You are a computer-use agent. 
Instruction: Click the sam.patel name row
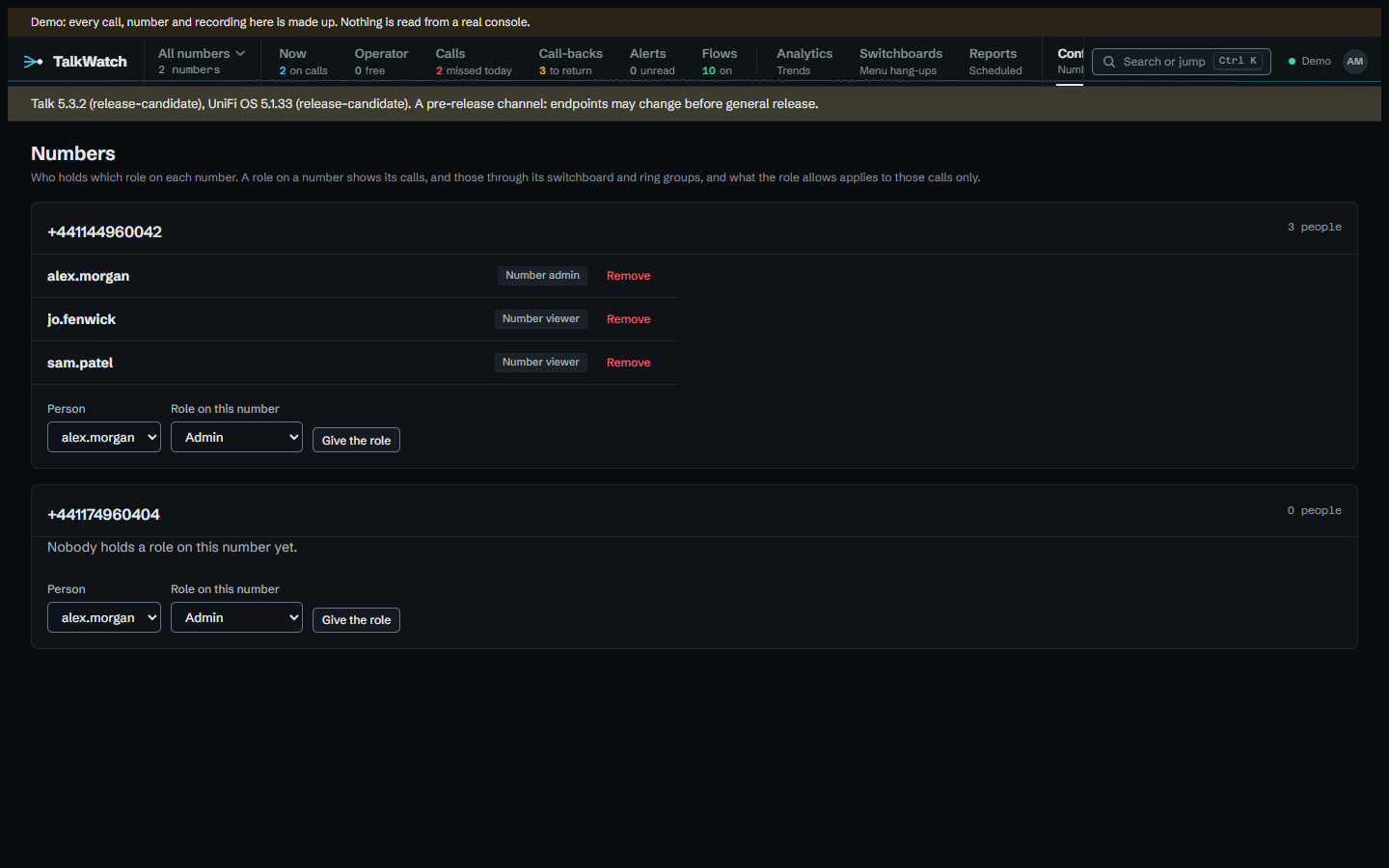[x=354, y=363]
